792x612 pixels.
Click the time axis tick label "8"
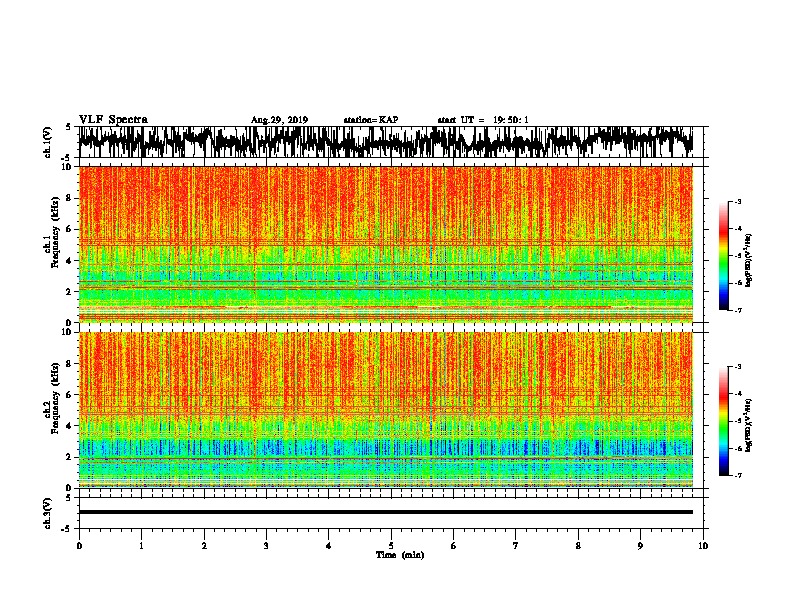(x=578, y=546)
